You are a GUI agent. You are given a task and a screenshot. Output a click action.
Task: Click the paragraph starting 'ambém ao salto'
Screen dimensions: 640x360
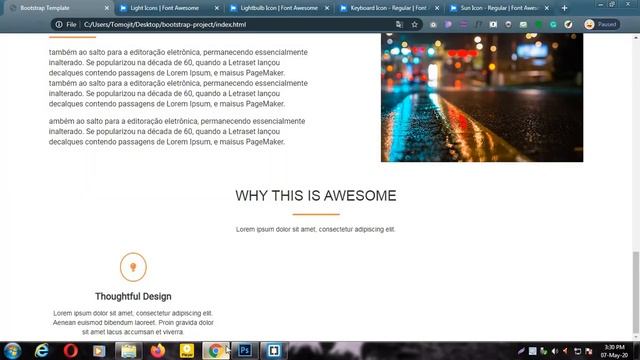tap(177, 131)
